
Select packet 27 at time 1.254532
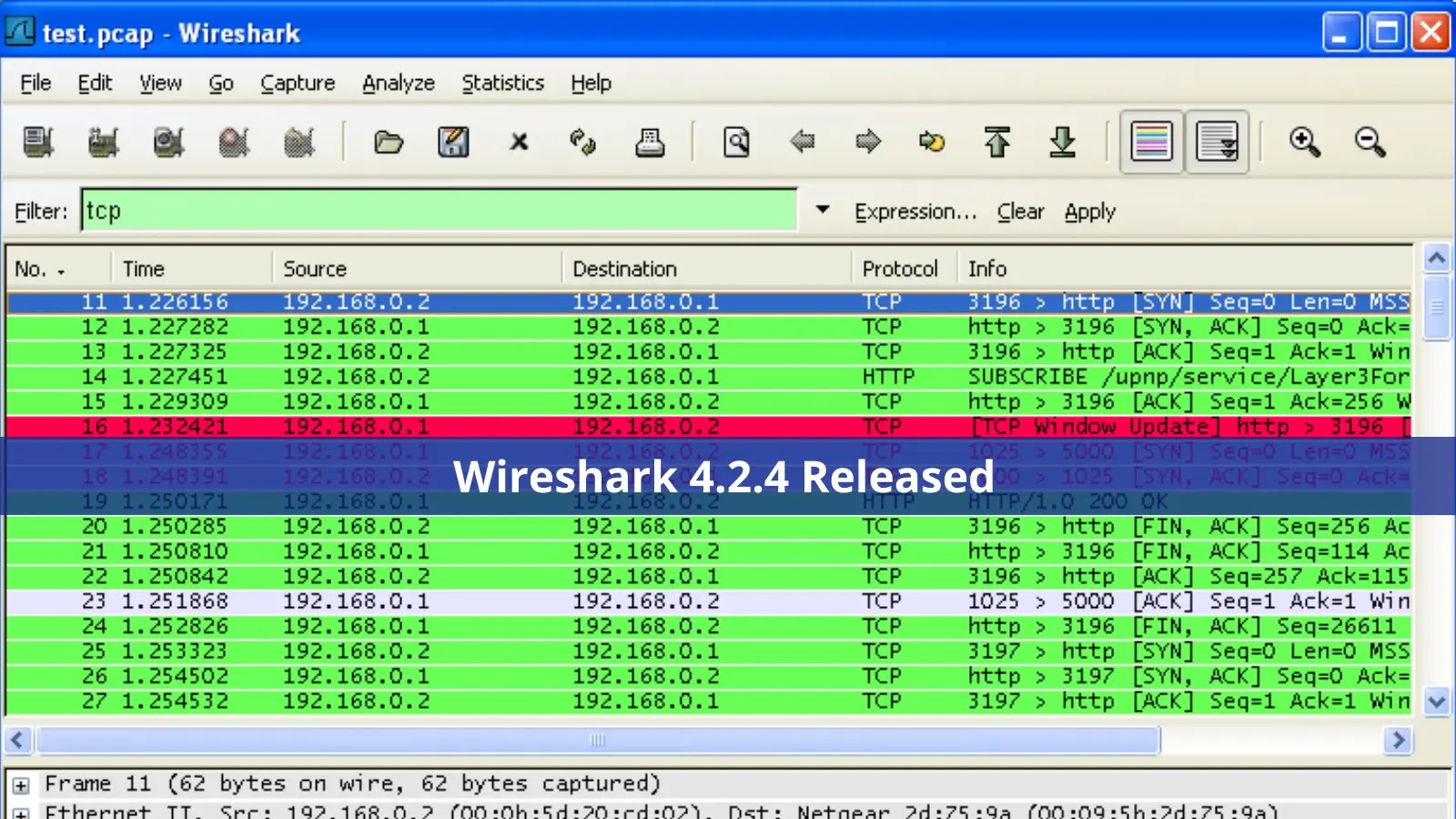pyautogui.click(x=709, y=702)
